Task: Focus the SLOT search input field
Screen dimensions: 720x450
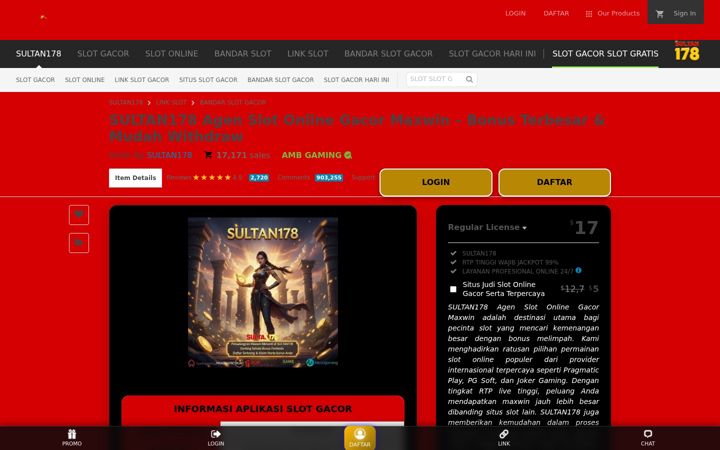Action: click(435, 79)
